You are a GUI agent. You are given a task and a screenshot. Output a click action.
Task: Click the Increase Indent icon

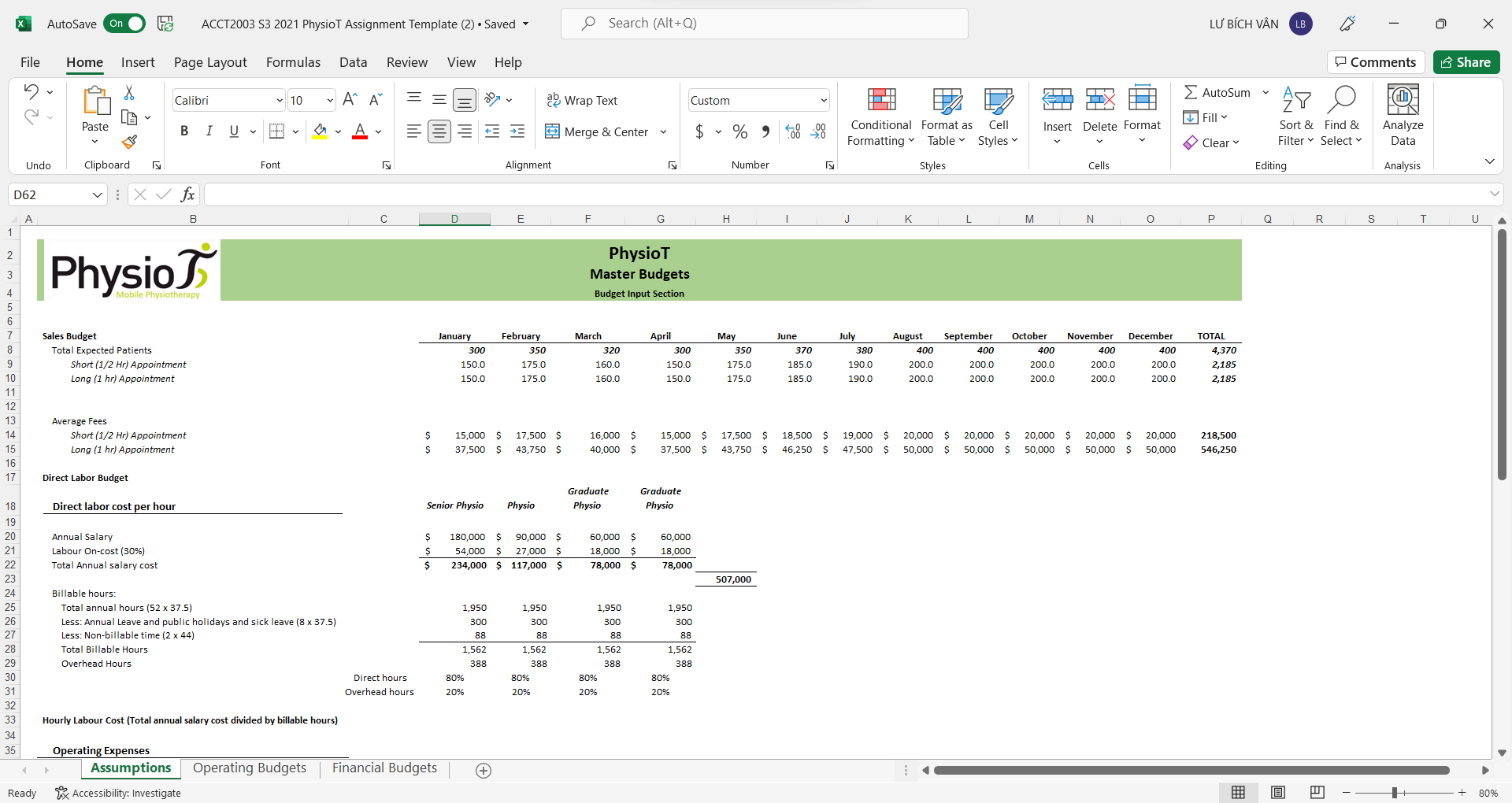pyautogui.click(x=517, y=131)
